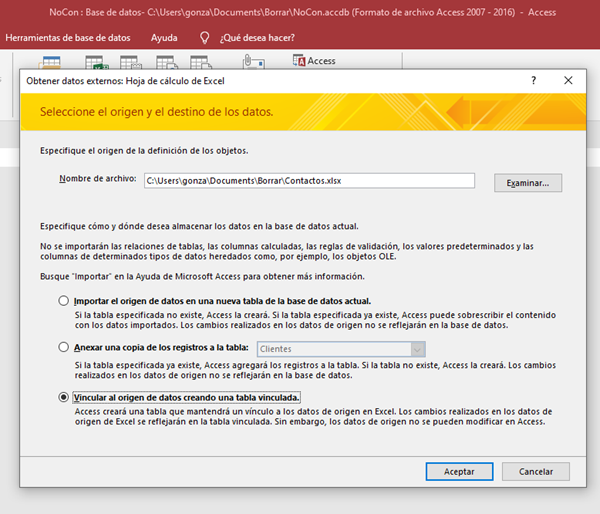Open Herramientas de base de datos tab
The width and height of the screenshot is (600, 514).
point(68,38)
